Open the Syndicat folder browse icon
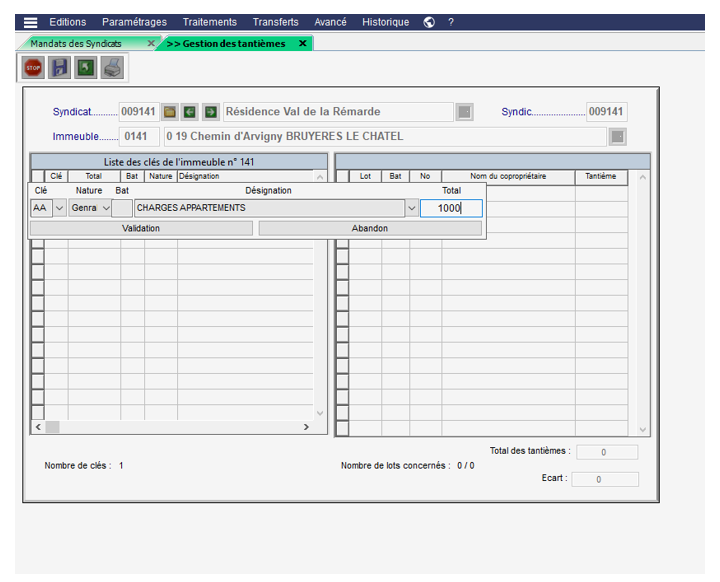Screen dimensions: 720x582 [170, 112]
